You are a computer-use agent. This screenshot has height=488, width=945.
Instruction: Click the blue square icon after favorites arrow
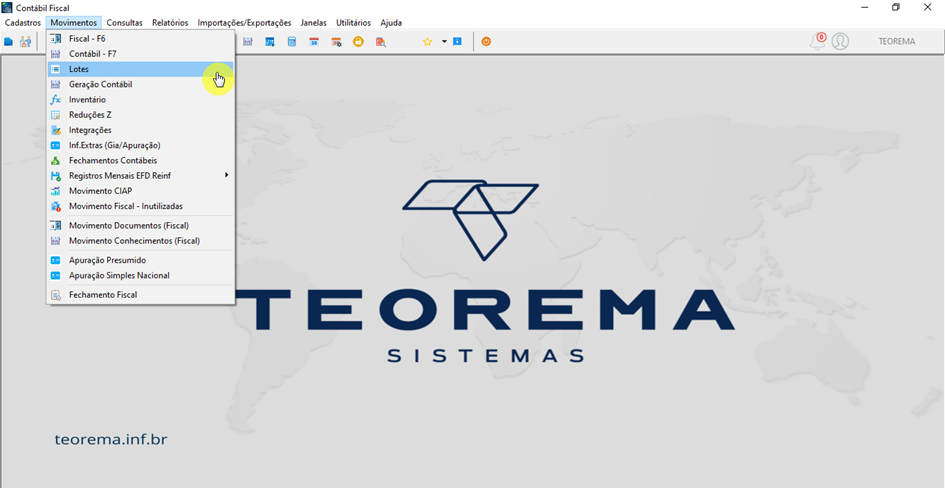tap(457, 42)
